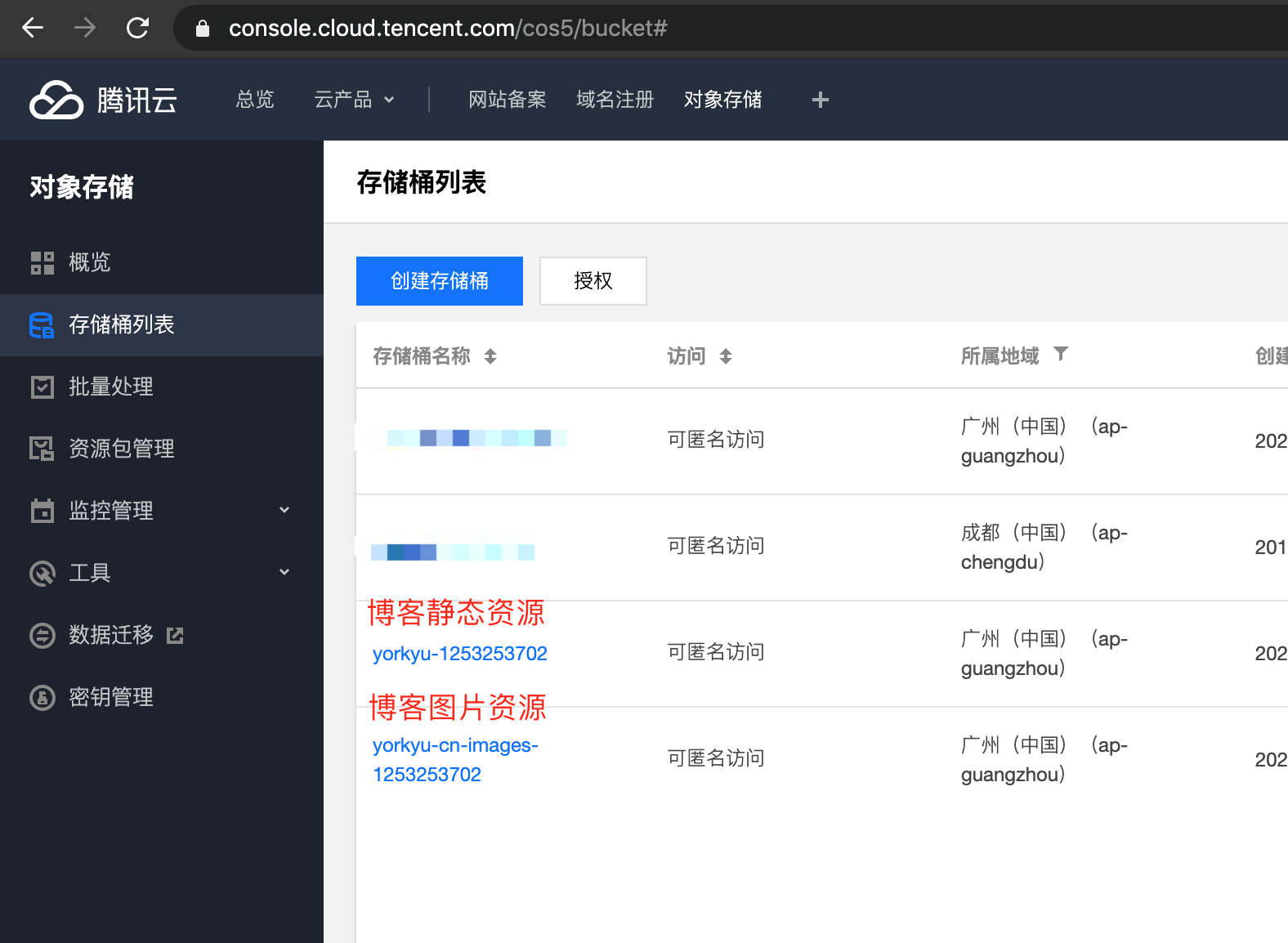Image resolution: width=1288 pixels, height=943 pixels.
Task: Click the 所属地域 column header text
Action: point(1000,356)
